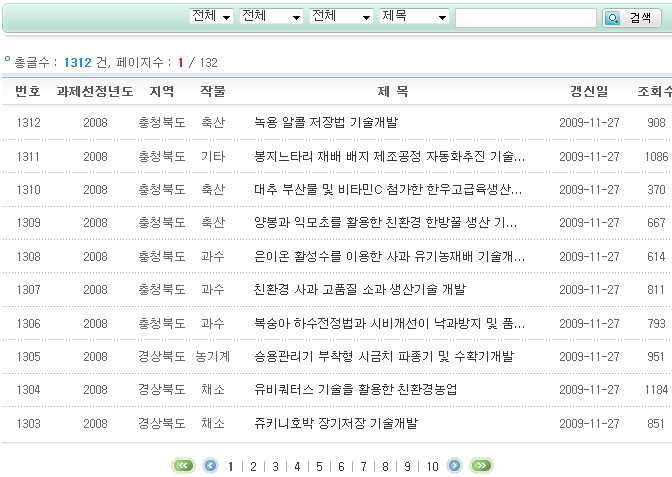
Task: Click the total page count '132'
Action: pyautogui.click(x=209, y=63)
